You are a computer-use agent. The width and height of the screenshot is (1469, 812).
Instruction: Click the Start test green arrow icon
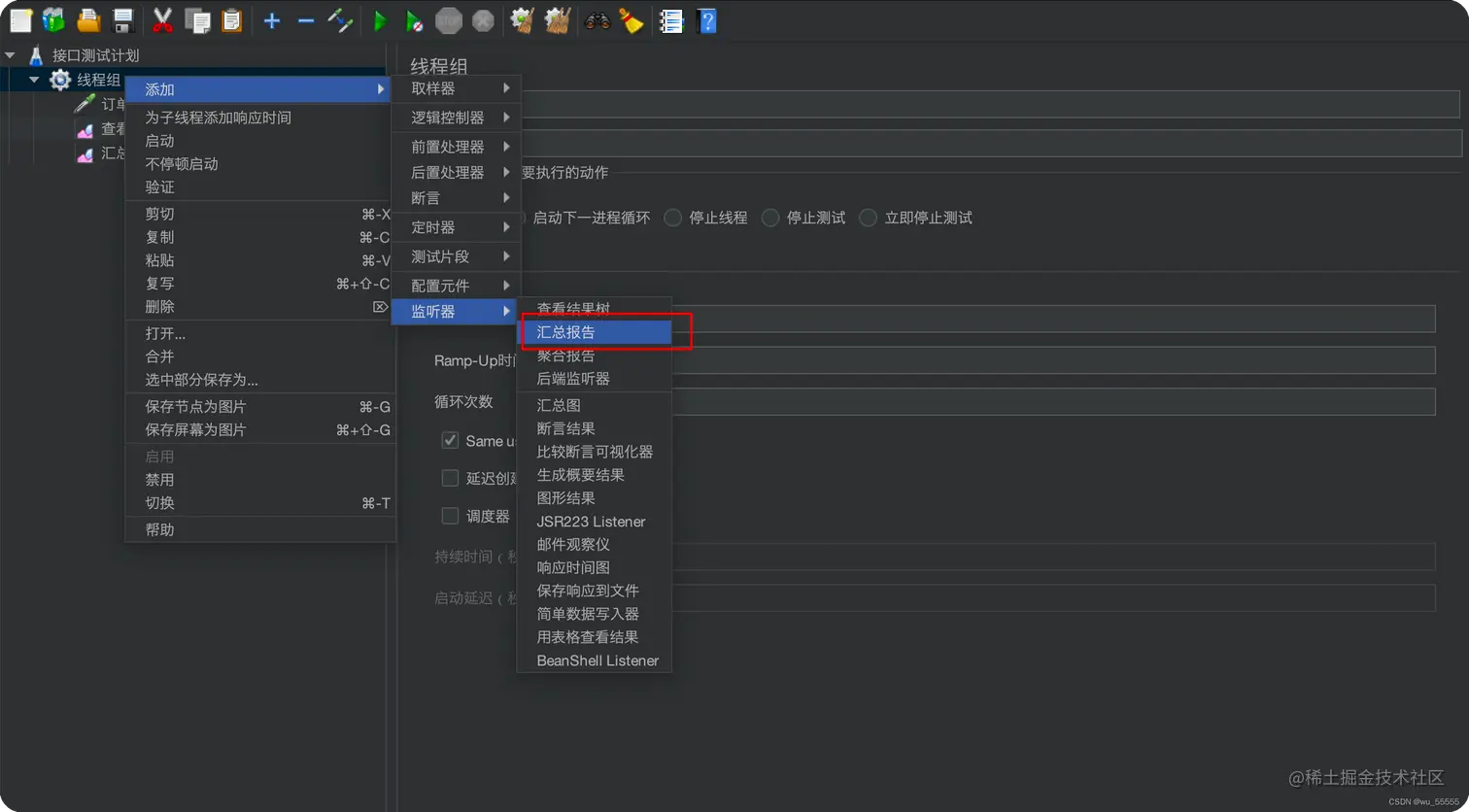coord(379,20)
